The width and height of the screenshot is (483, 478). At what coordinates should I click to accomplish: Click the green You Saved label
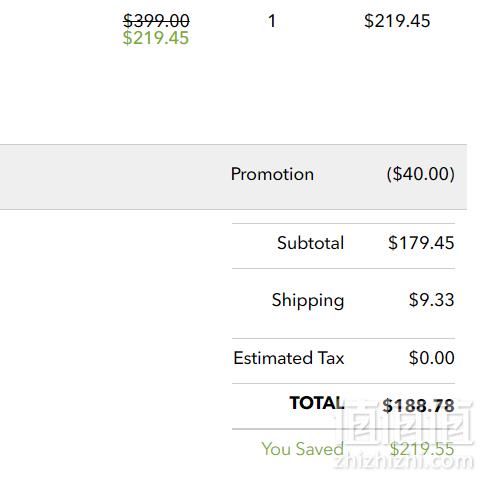(x=302, y=449)
